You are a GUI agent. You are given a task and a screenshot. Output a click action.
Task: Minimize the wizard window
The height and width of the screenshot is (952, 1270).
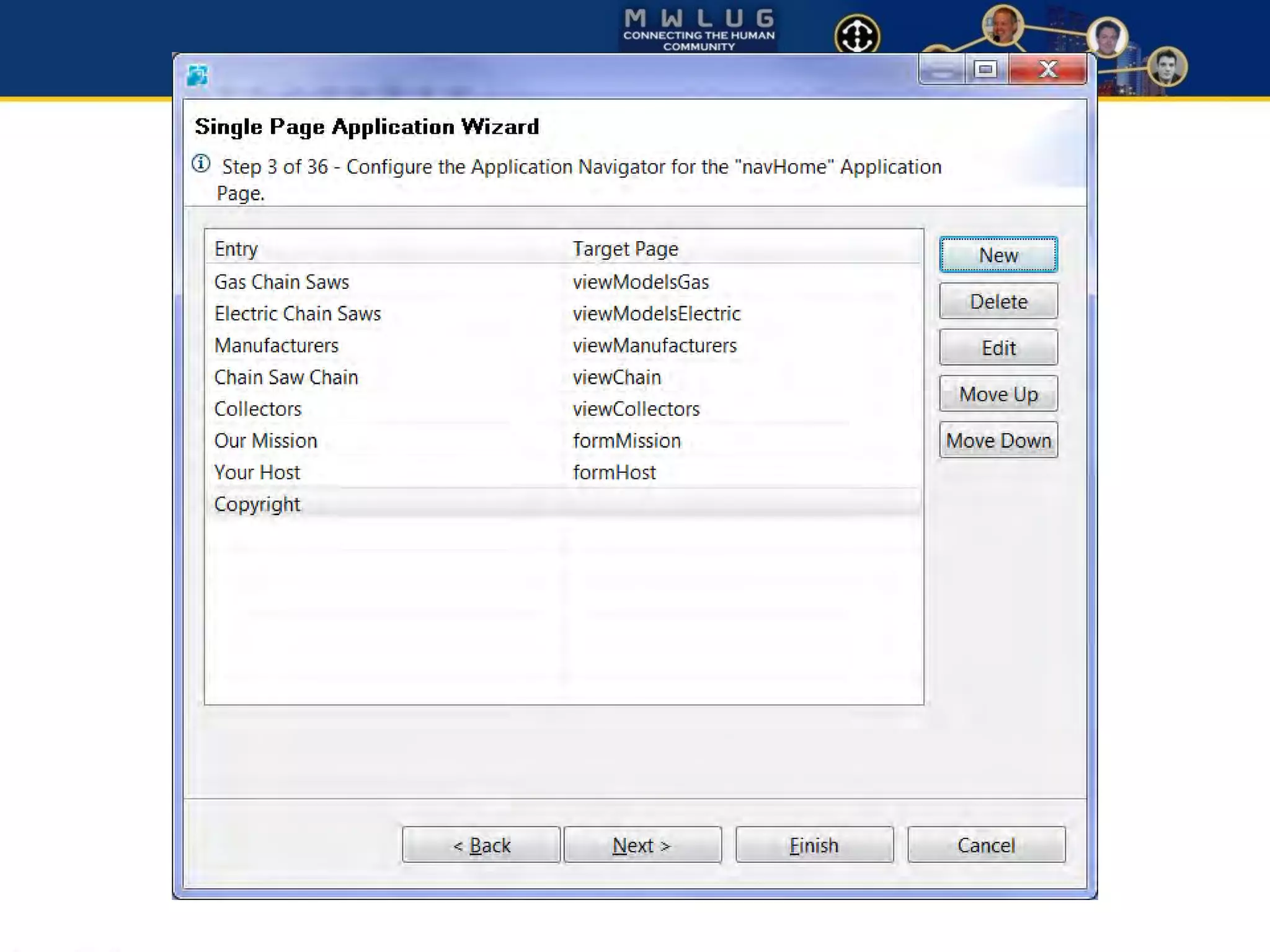[941, 69]
